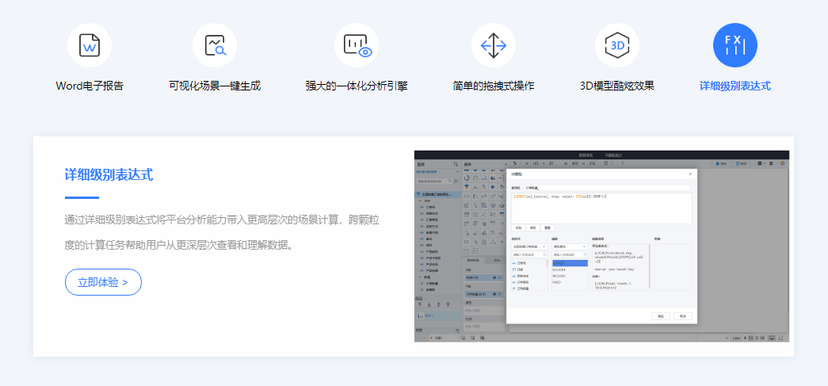Open the data table dropdown in the dialog
Image resolution: width=828 pixels, height=386 pixels.
tap(530, 246)
